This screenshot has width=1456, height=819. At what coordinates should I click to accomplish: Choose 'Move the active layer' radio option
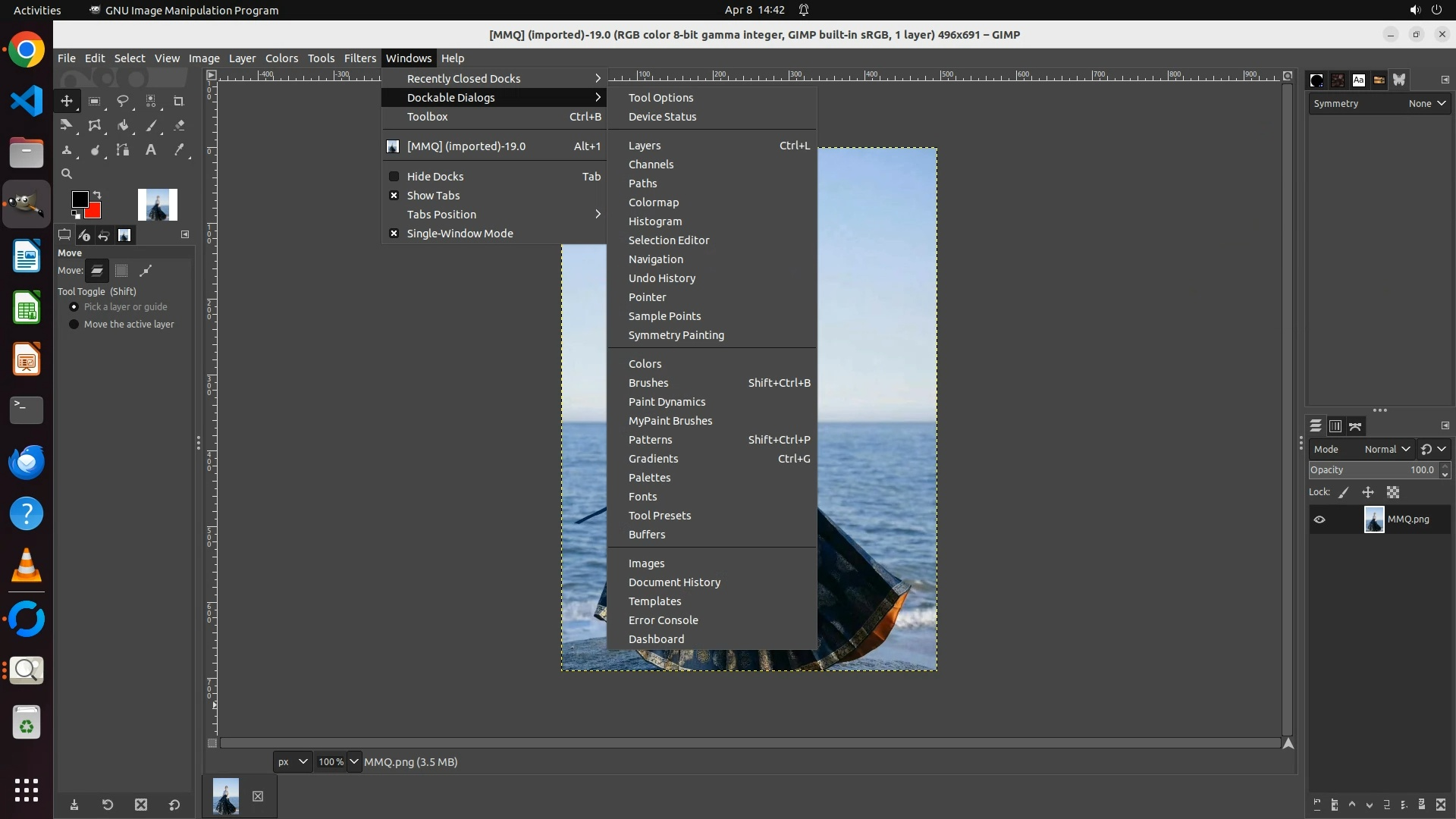(74, 325)
